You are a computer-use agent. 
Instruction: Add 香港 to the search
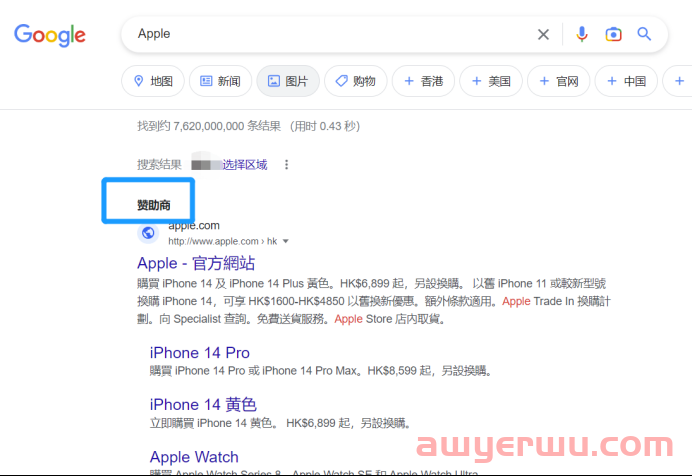[423, 81]
